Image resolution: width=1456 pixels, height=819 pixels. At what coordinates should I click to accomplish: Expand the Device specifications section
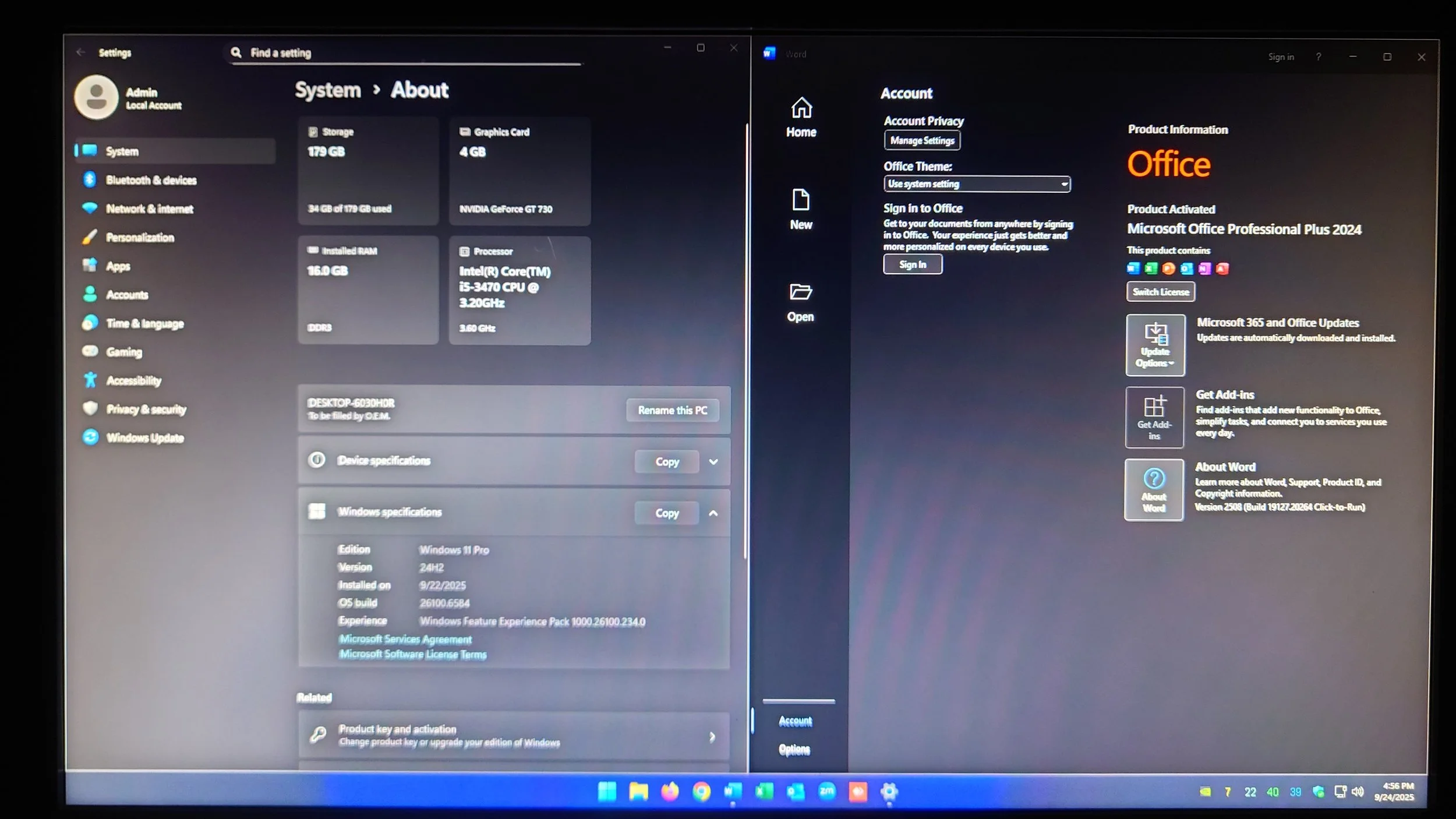point(713,462)
